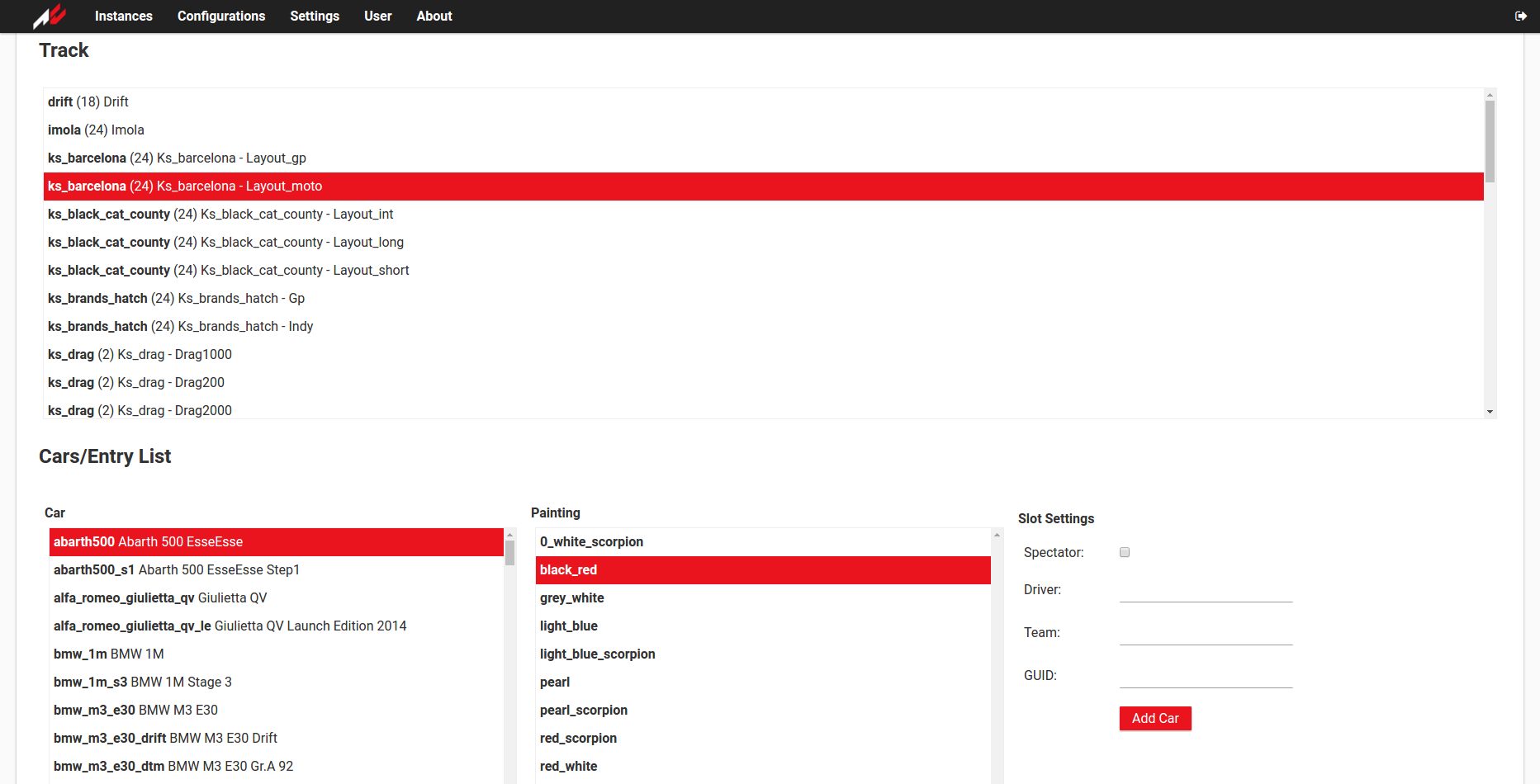Select ks_black_cat_county Layout_int track

764,215
